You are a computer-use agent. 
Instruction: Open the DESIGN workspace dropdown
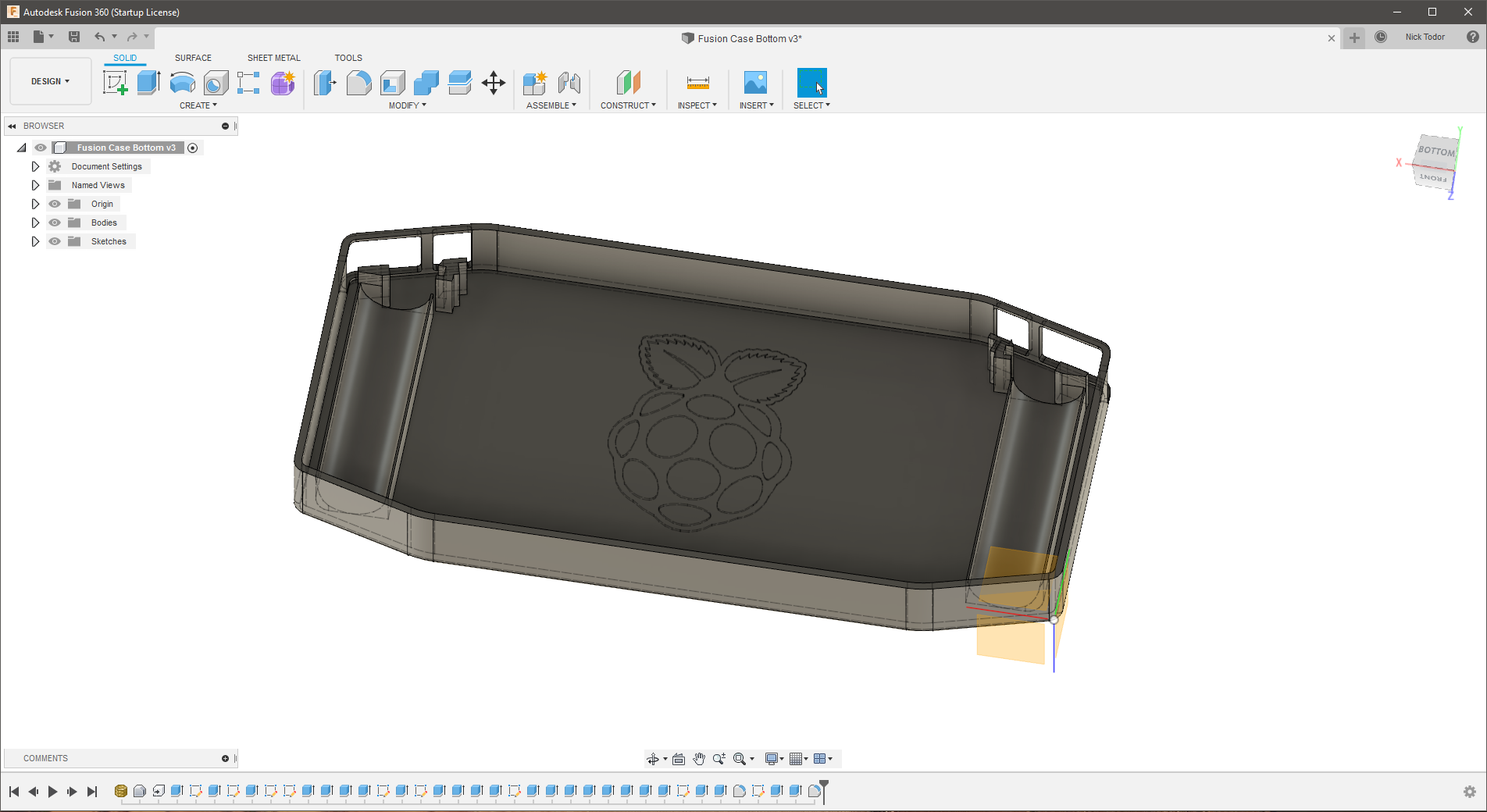pos(50,81)
